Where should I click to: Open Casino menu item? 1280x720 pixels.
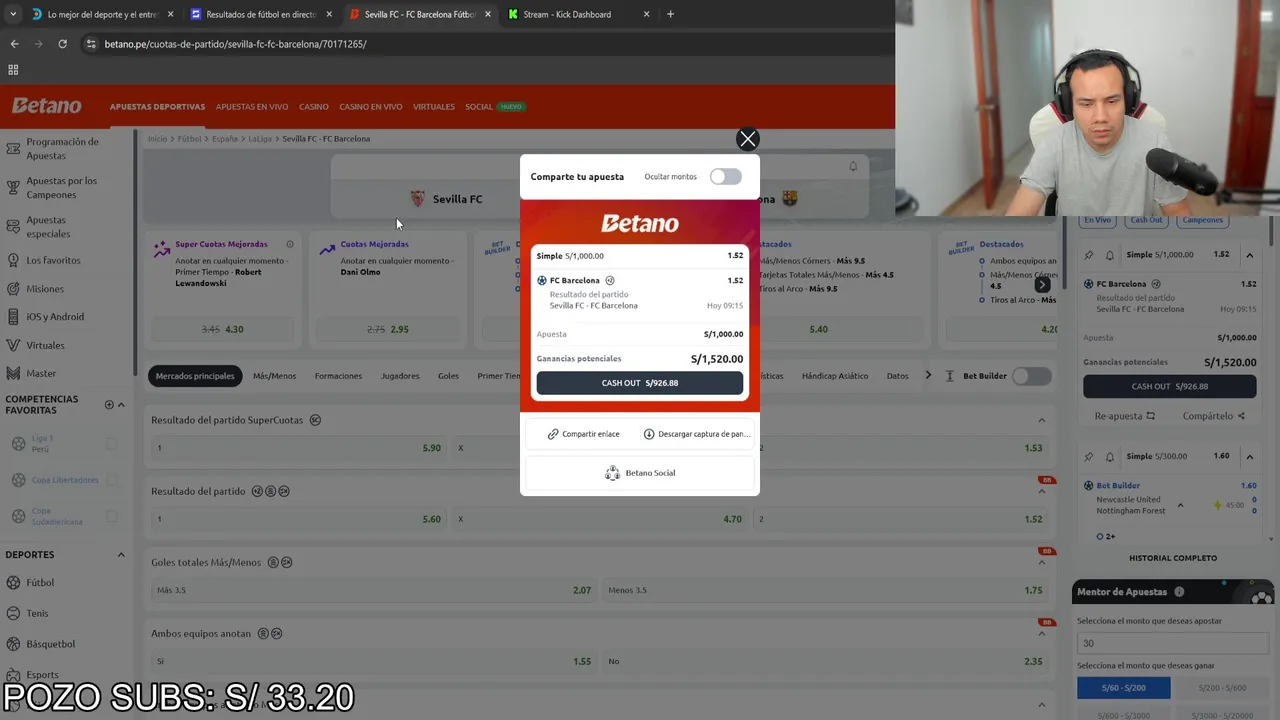click(313, 107)
